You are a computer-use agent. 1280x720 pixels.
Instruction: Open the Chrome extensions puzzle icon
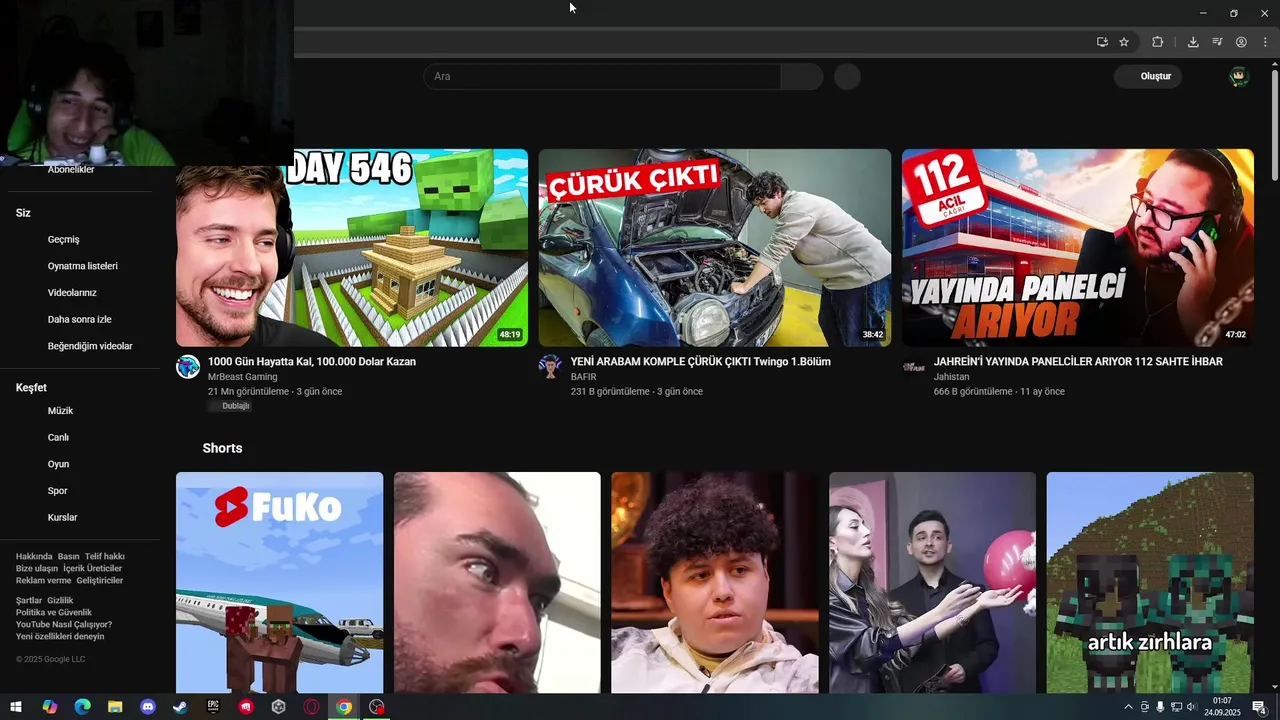pyautogui.click(x=1157, y=42)
